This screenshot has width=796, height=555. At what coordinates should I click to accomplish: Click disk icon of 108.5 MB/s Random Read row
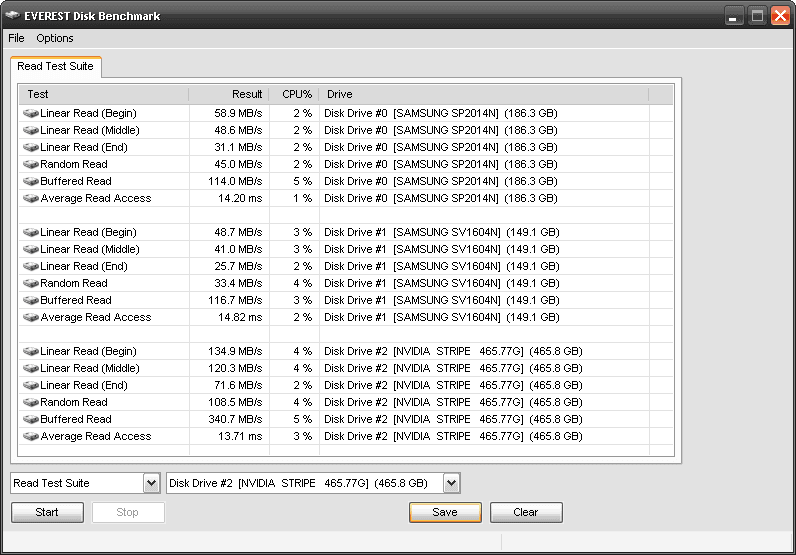tap(31, 402)
